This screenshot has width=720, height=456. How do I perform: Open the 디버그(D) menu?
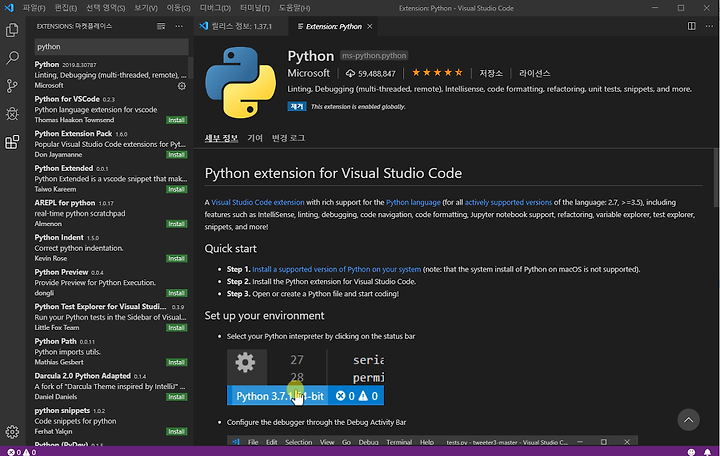click(215, 8)
